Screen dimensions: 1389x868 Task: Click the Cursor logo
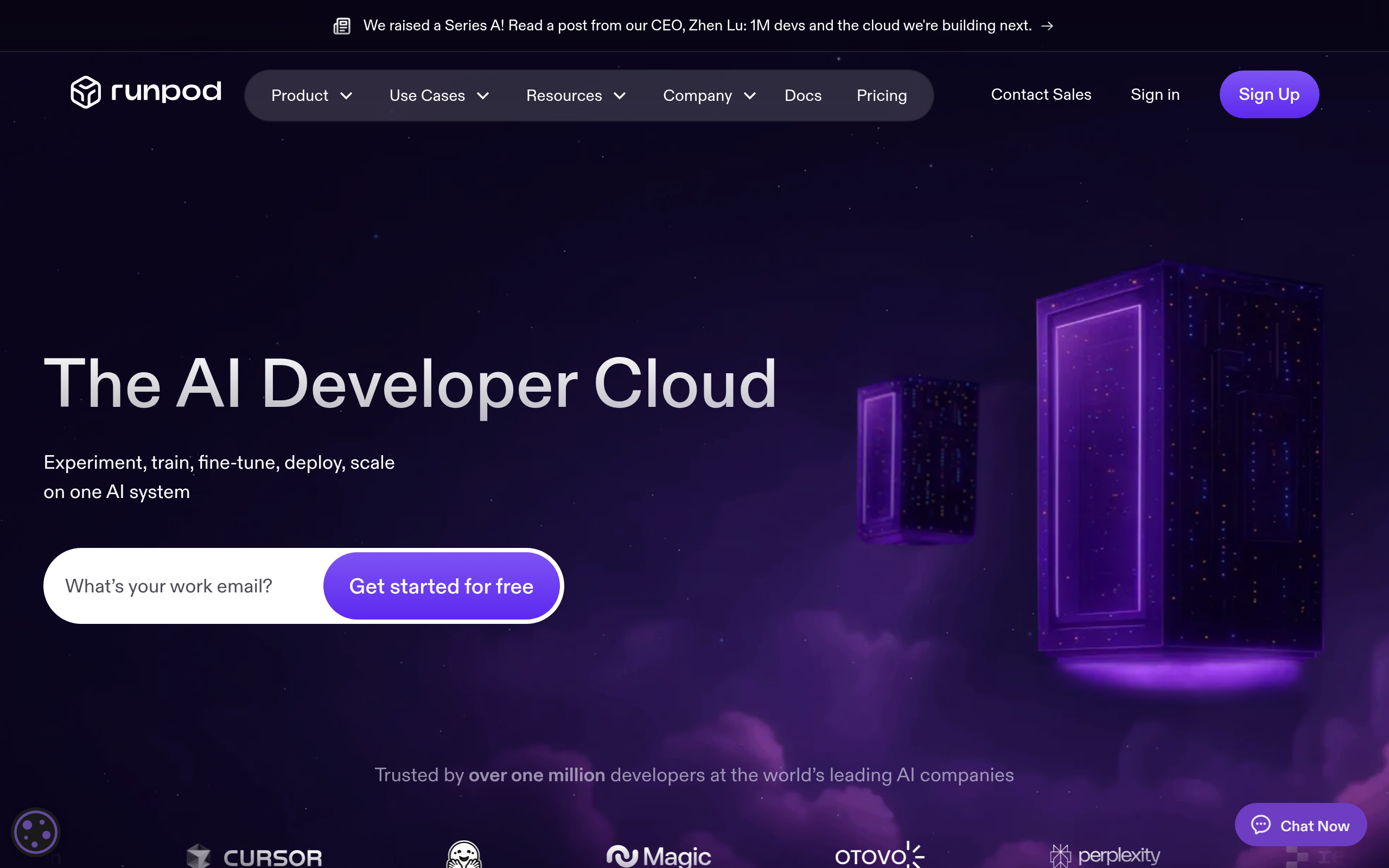click(254, 857)
